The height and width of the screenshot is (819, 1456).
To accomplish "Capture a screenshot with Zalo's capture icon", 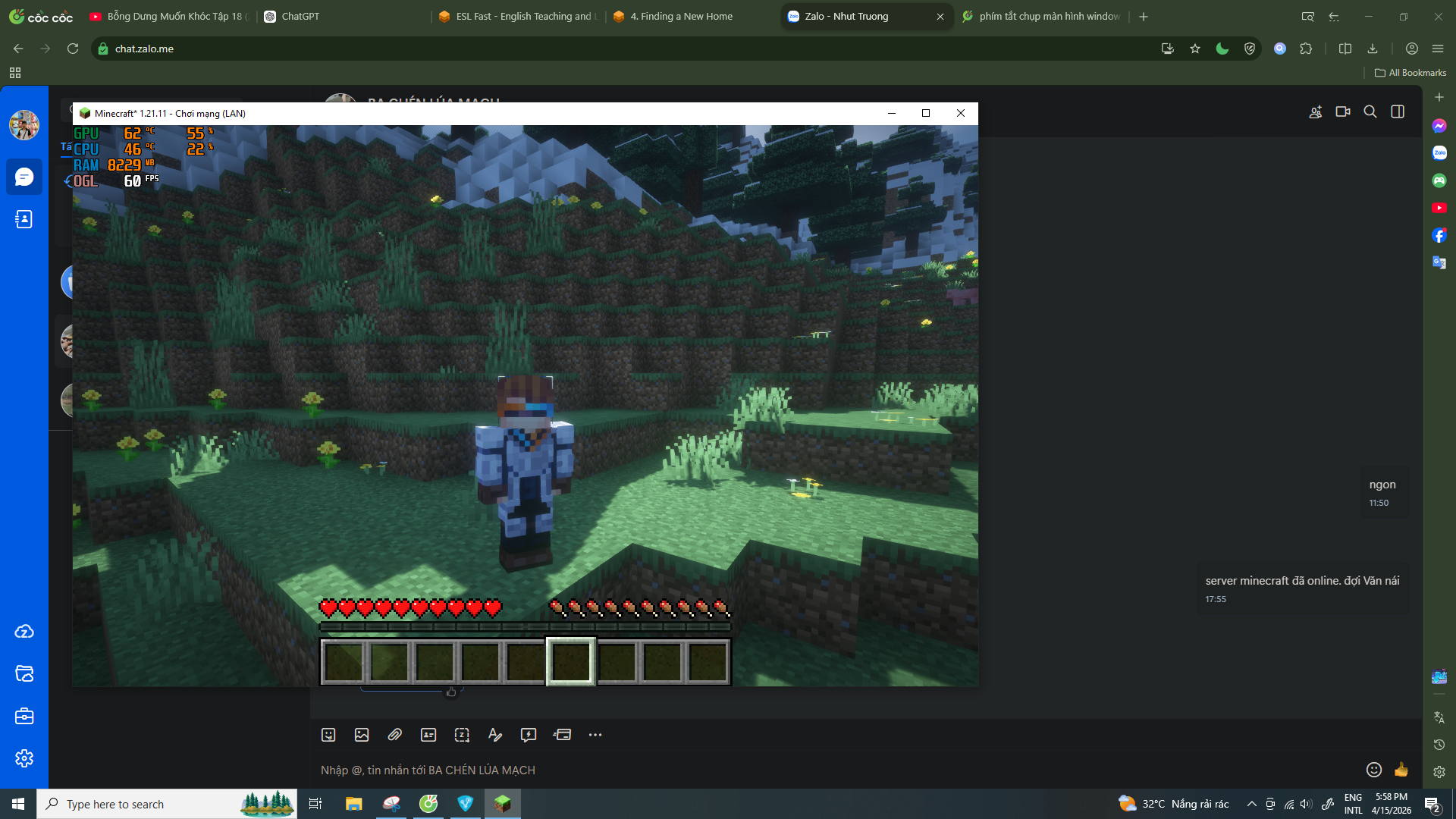I will (462, 735).
